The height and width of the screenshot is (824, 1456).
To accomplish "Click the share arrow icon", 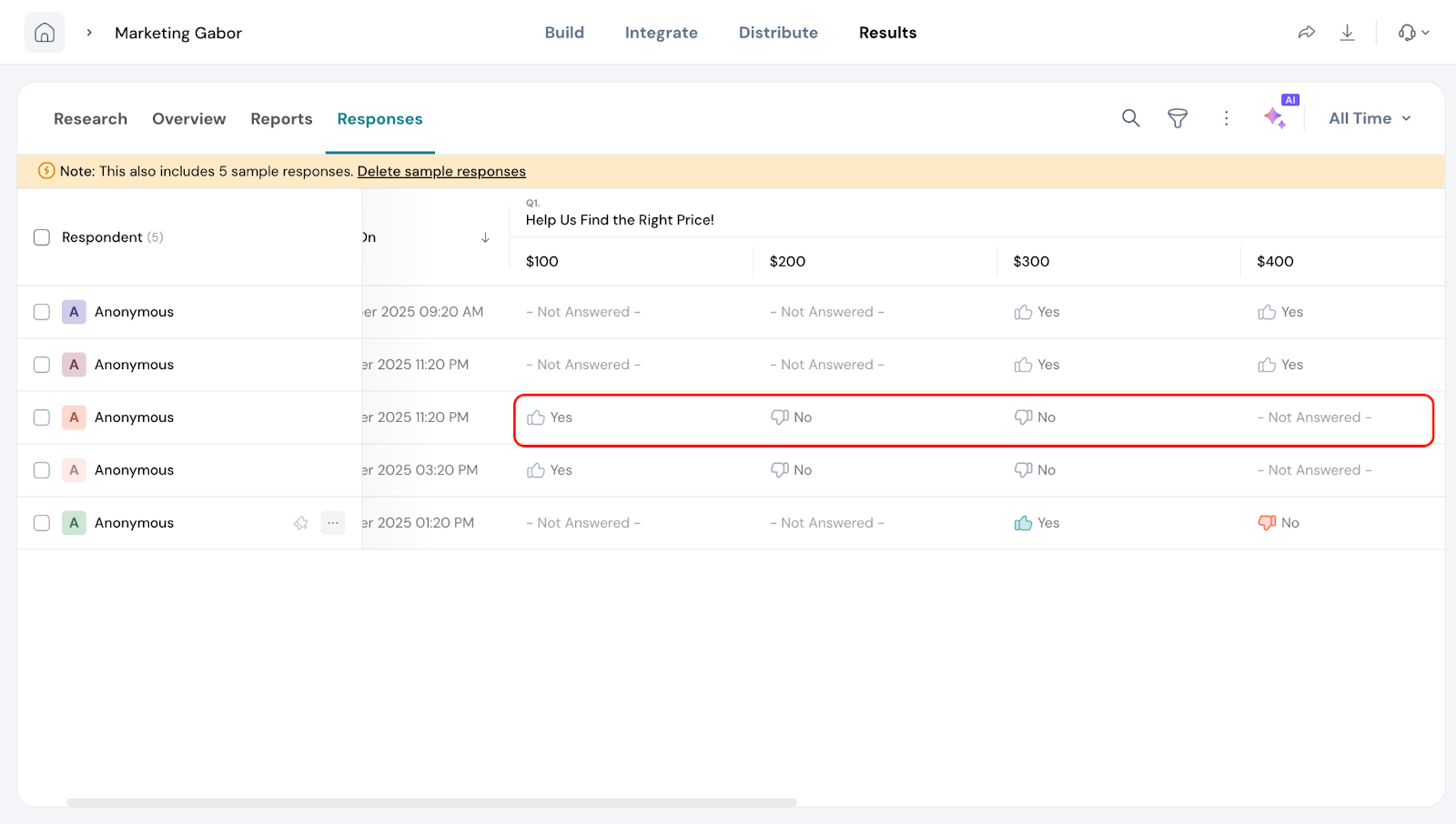I will coord(1306,33).
